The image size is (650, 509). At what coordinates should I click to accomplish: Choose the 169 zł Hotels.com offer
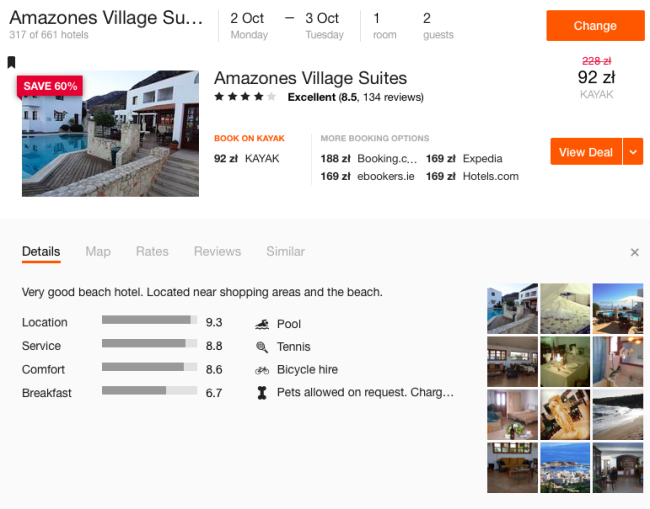click(472, 177)
